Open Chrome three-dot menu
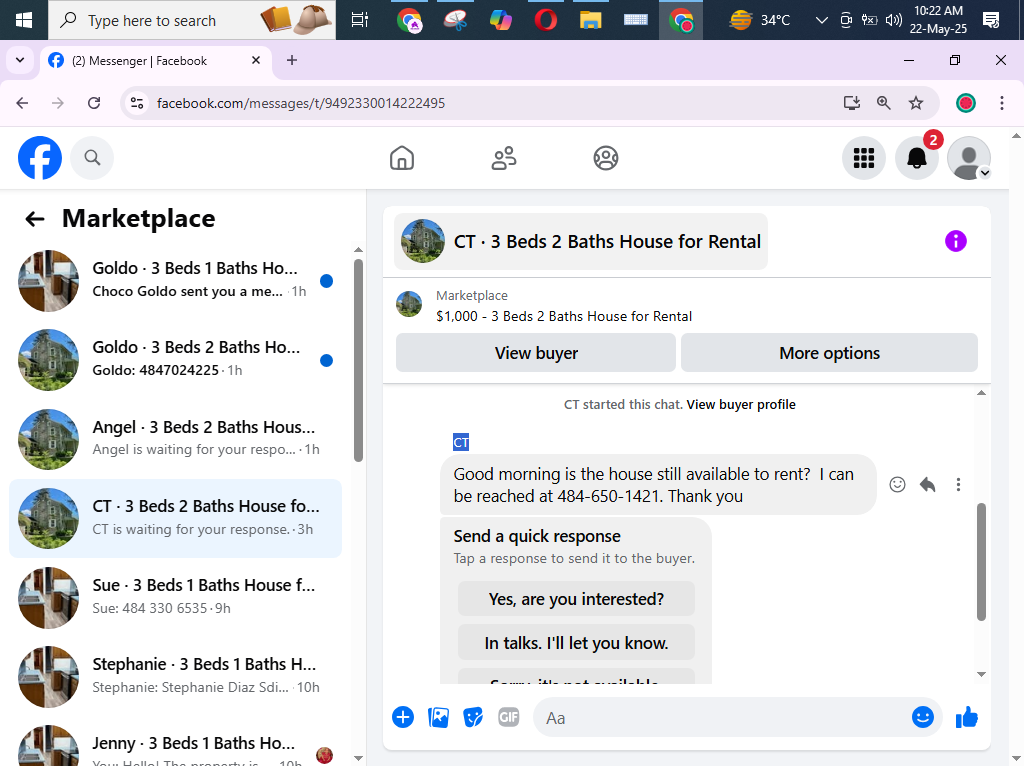Viewport: 1024px width, 766px height. pos(1002,103)
